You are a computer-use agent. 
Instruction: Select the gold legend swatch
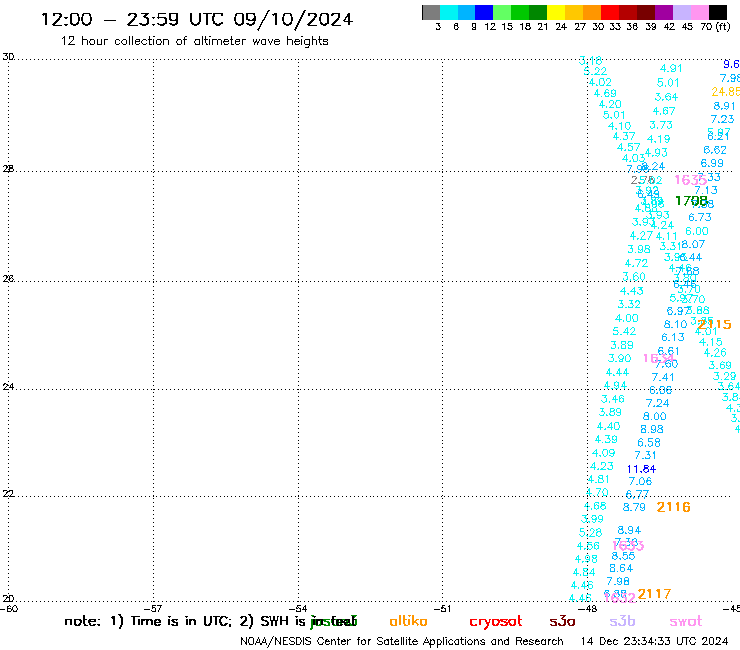tap(574, 12)
